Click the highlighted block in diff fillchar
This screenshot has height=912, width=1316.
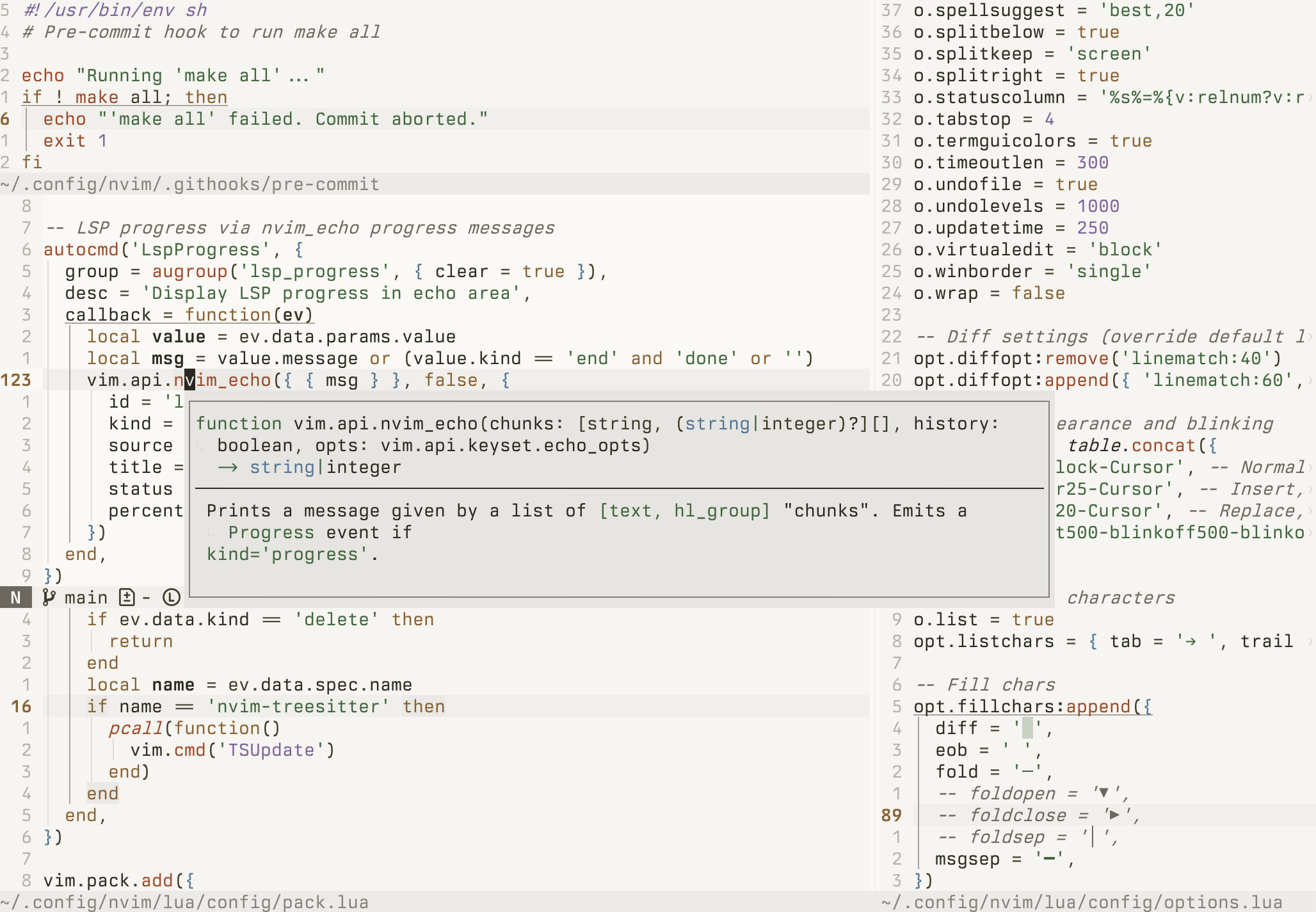(1027, 728)
